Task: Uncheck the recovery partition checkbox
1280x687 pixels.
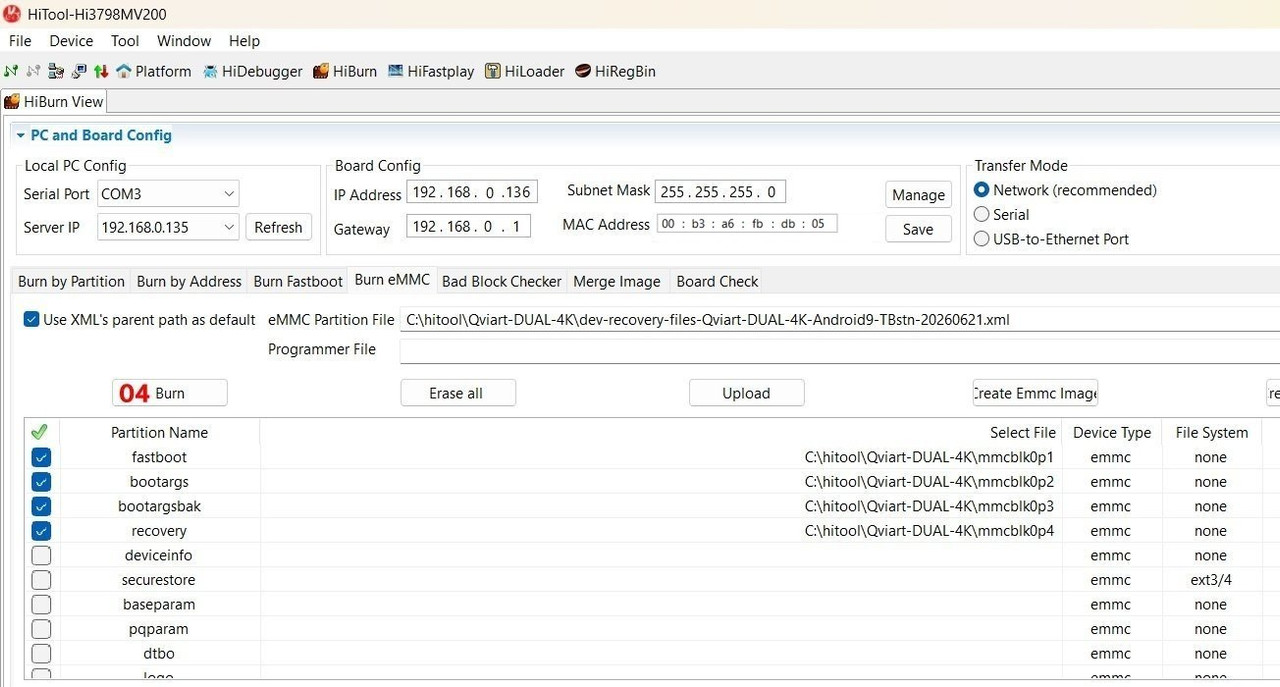Action: (x=41, y=531)
